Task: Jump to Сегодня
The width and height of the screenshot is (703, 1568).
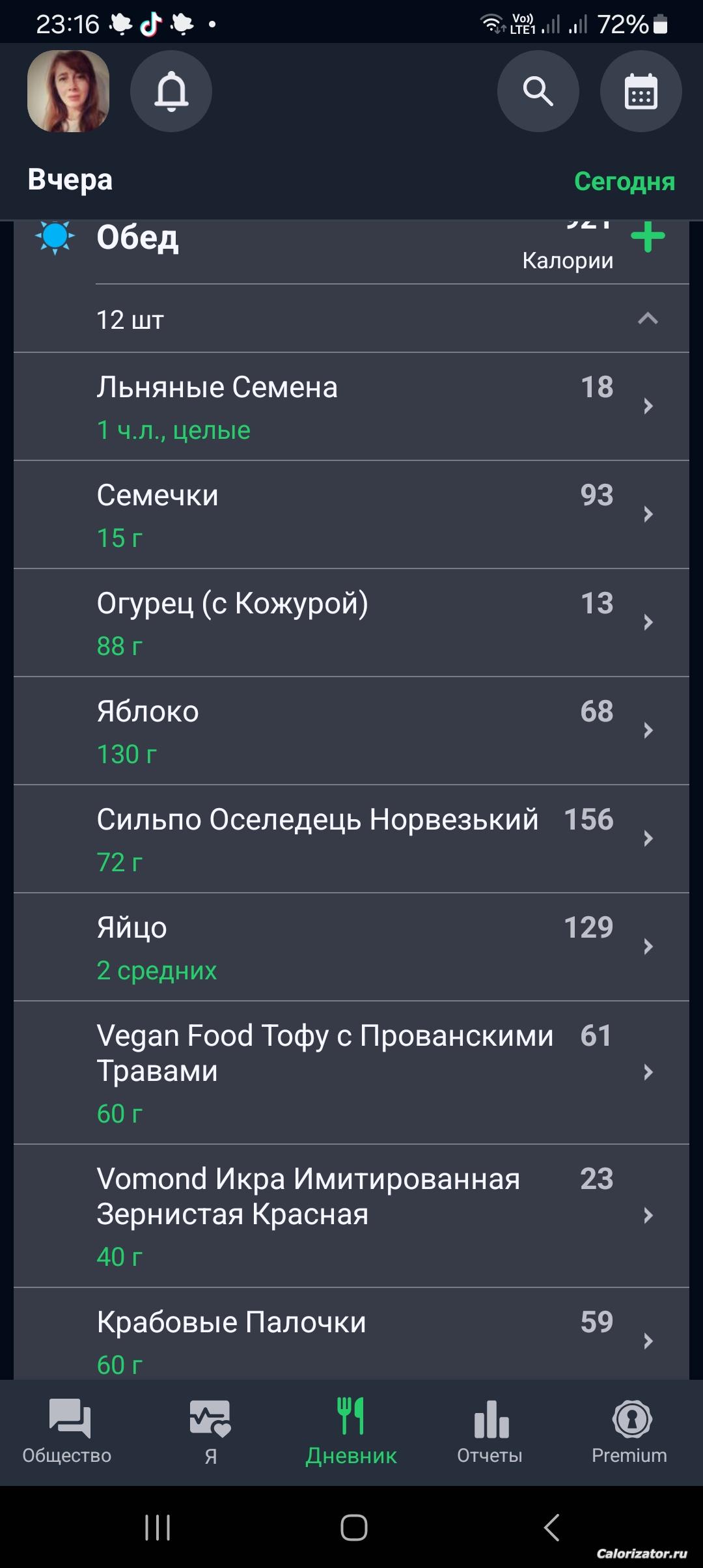Action: pos(624,182)
